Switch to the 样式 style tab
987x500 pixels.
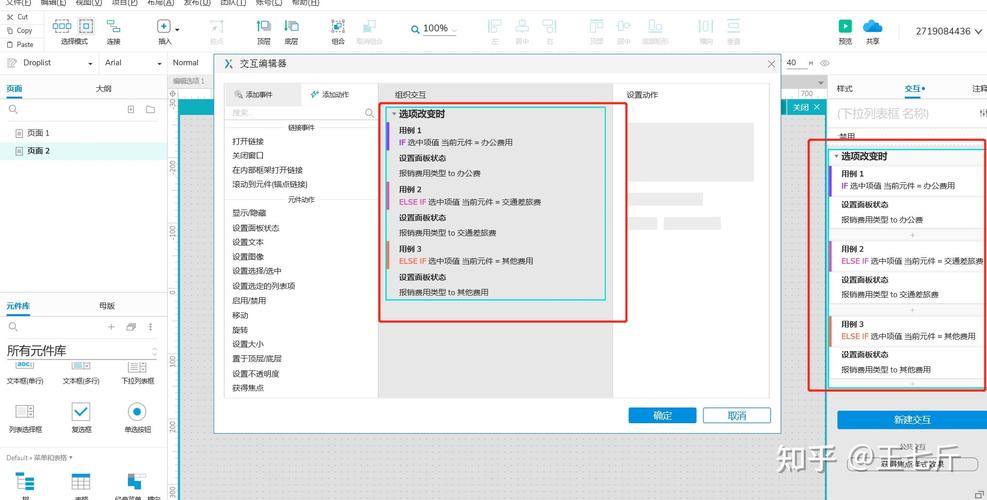tap(845, 89)
